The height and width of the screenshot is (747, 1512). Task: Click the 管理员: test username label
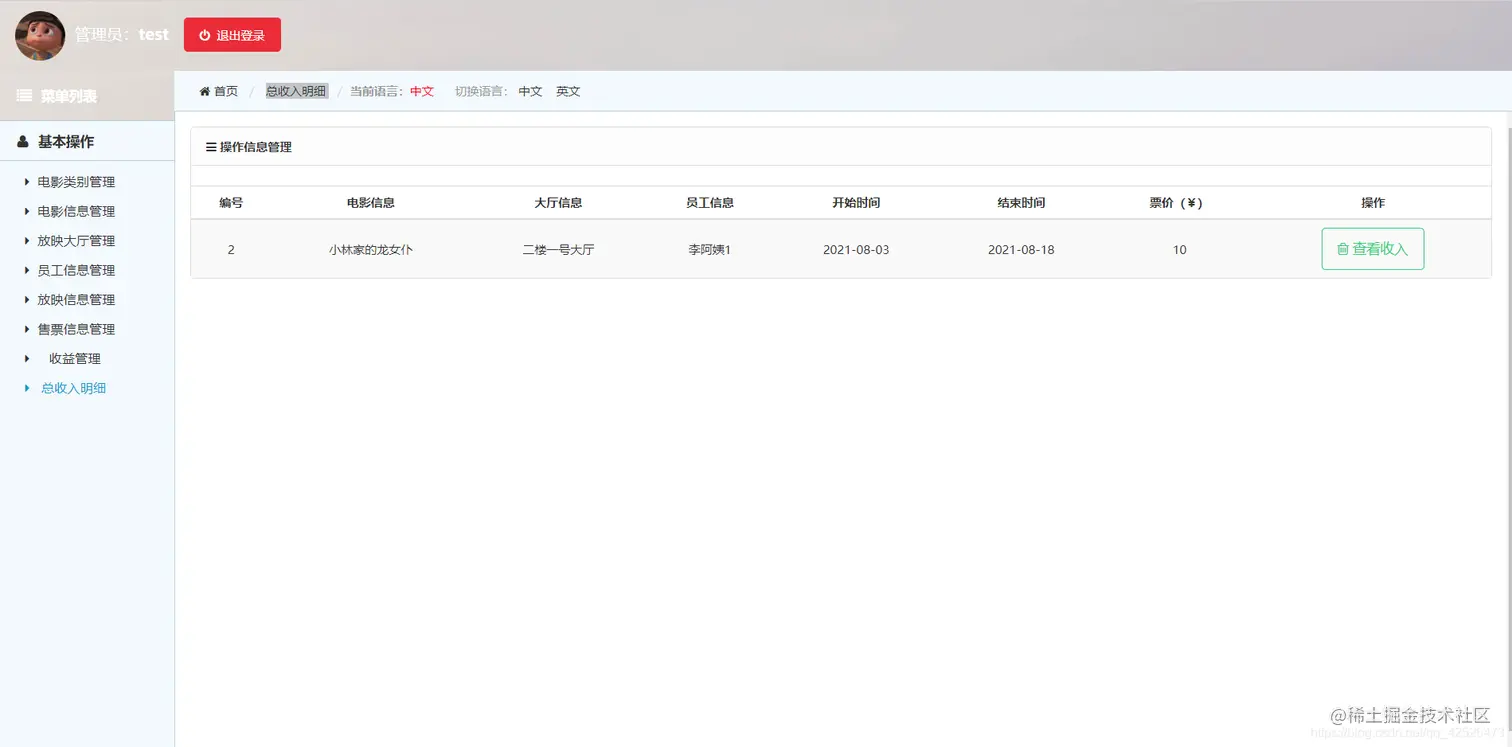122,35
